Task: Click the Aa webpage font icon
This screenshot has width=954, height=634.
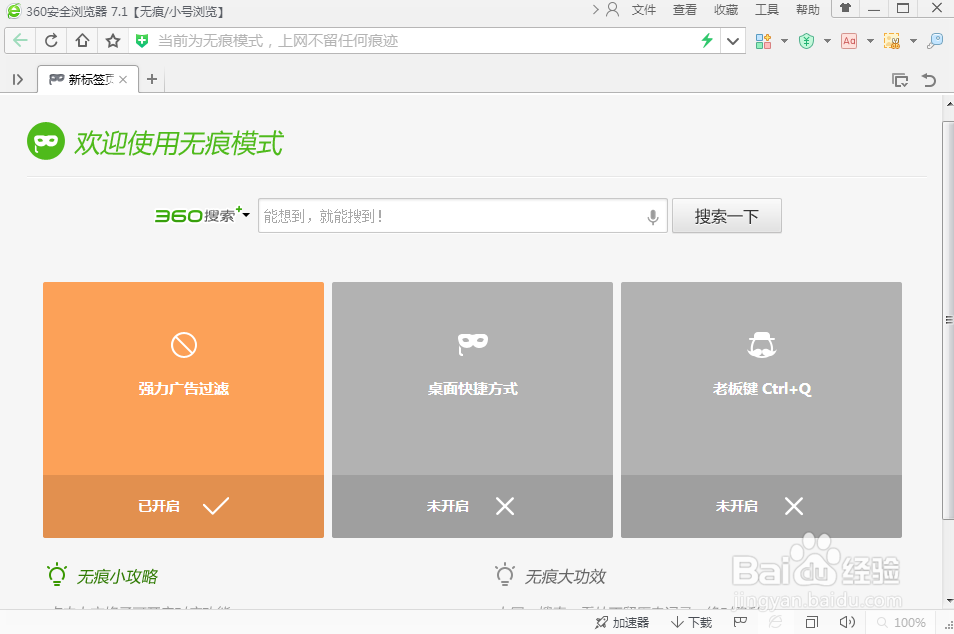Action: [x=848, y=41]
